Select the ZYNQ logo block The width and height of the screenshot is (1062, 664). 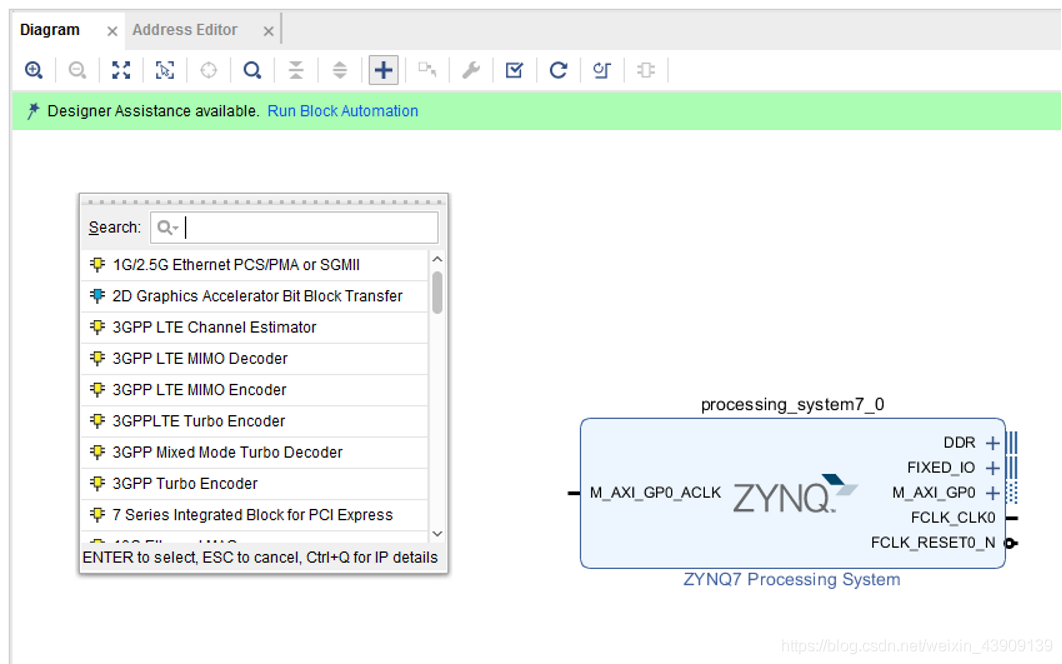pos(795,494)
